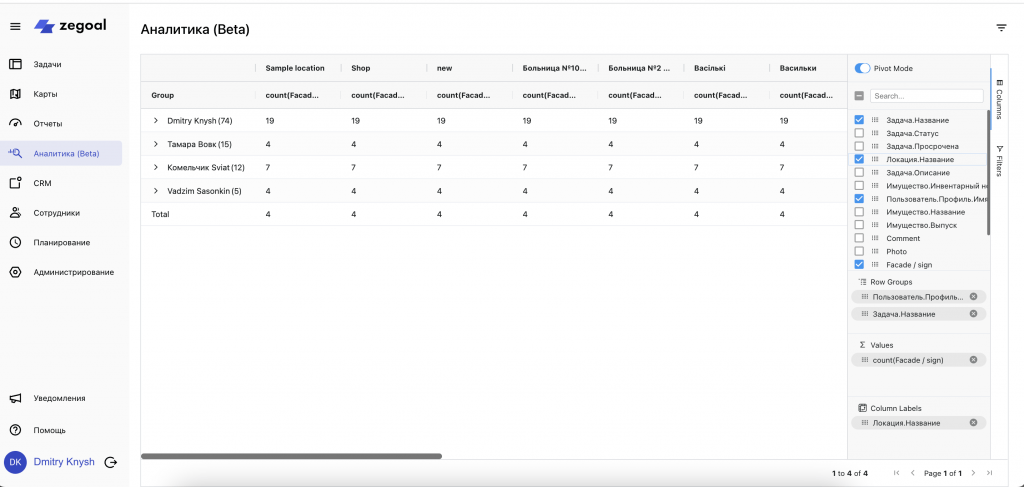Expand the Тамара Вовк (15) row
1024x487 pixels.
pos(156,144)
